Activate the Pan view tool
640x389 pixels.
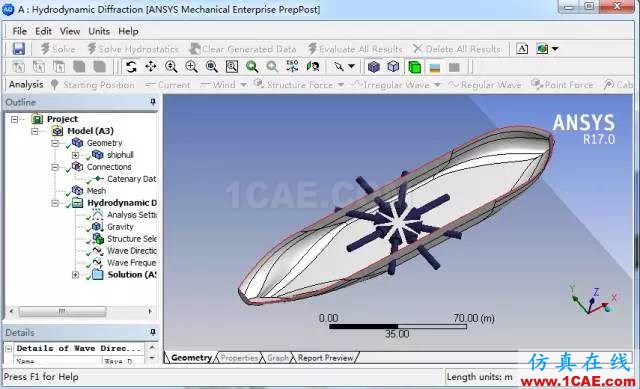coord(151,67)
